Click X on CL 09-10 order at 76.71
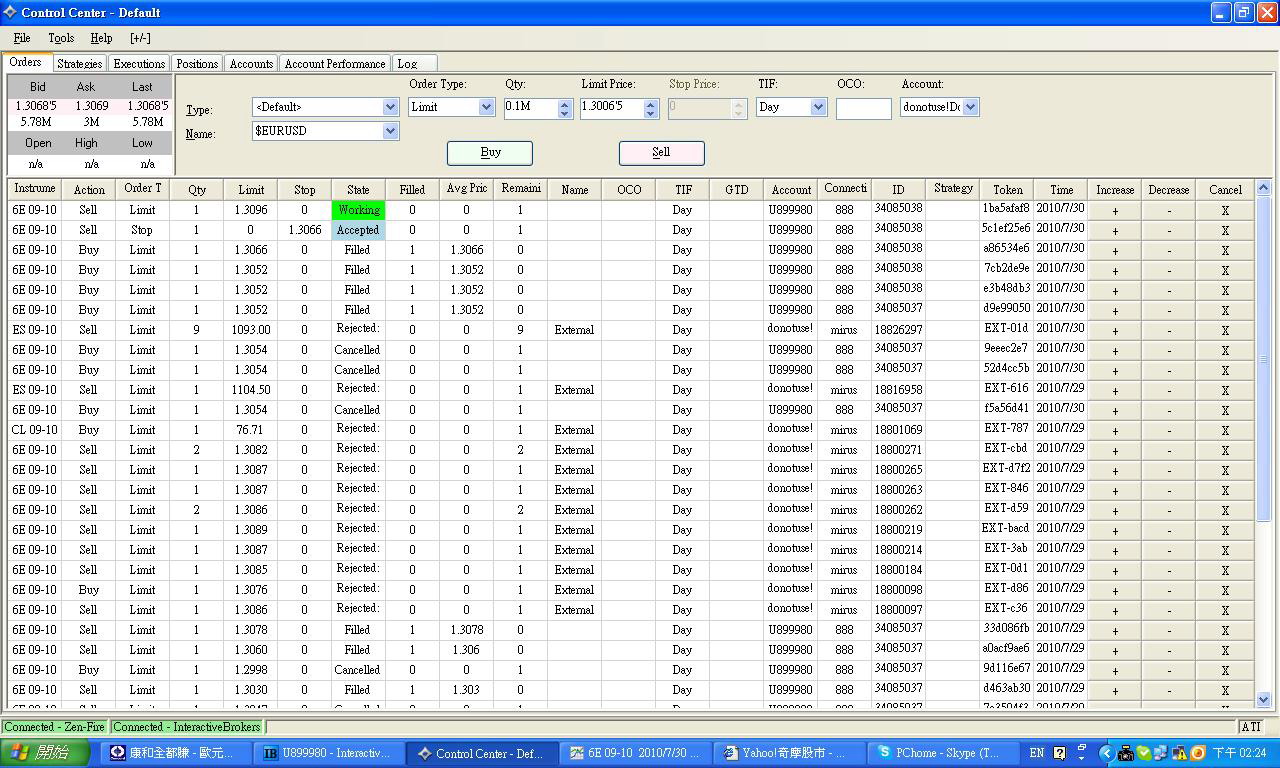 tap(1224, 430)
